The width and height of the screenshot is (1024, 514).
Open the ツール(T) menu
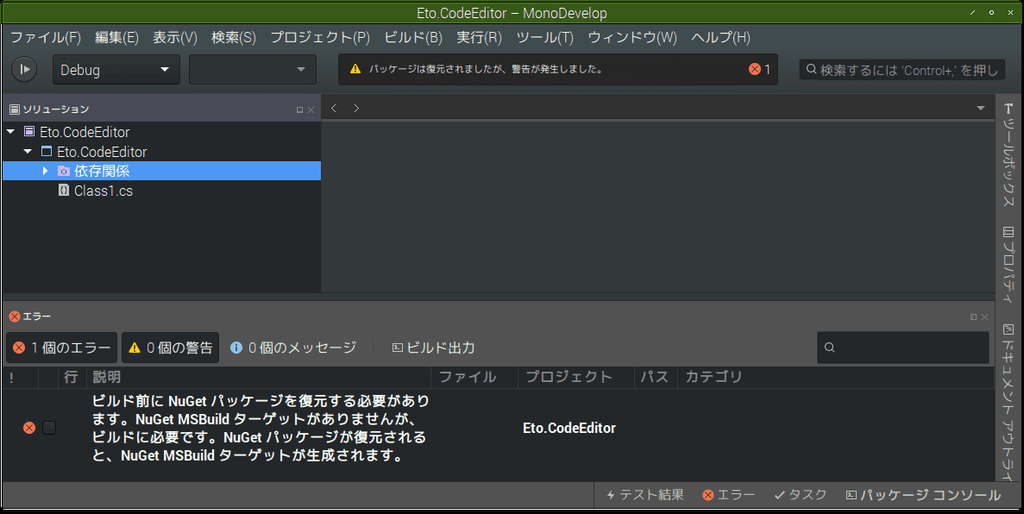point(545,37)
